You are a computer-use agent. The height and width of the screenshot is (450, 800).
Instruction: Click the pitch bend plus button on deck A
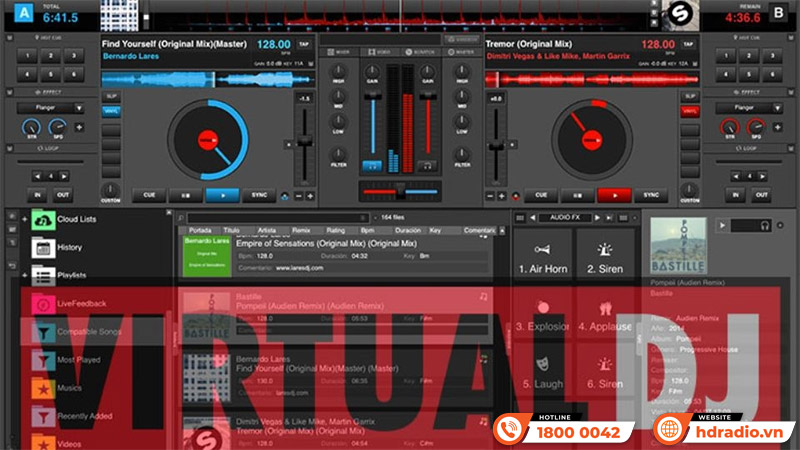pyautogui.click(x=310, y=196)
